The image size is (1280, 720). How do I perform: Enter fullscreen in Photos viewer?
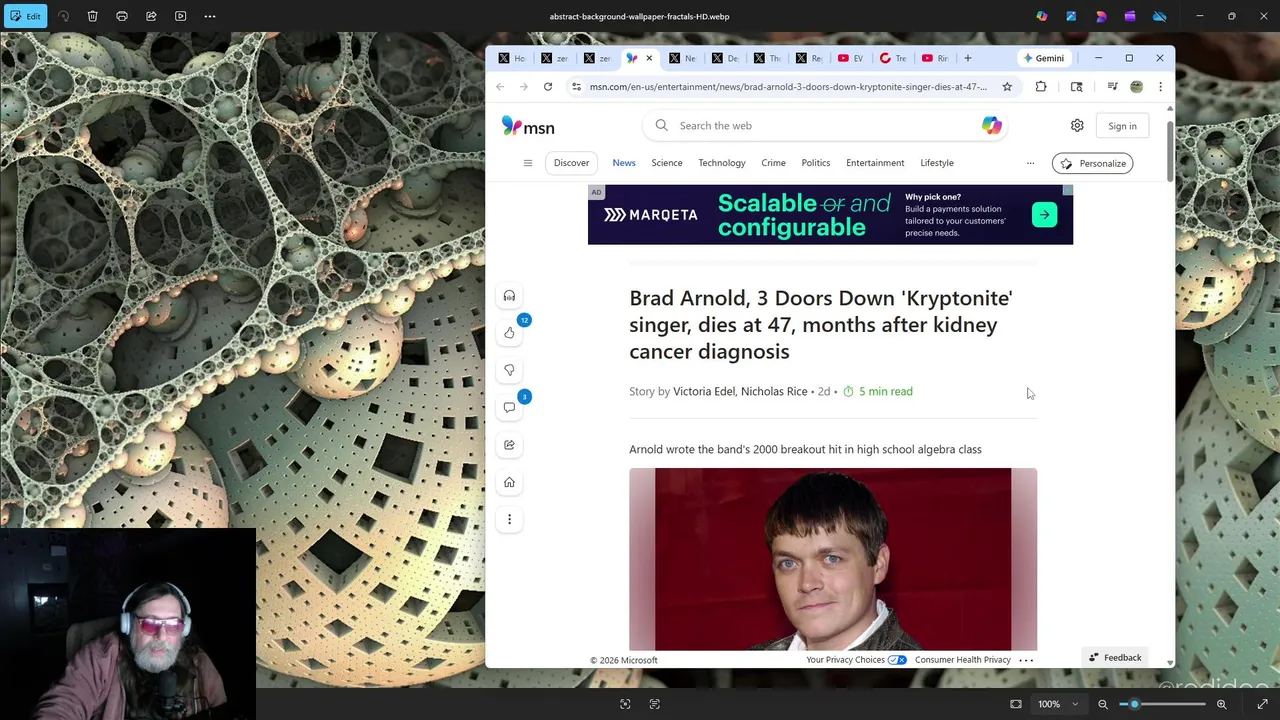point(1262,704)
